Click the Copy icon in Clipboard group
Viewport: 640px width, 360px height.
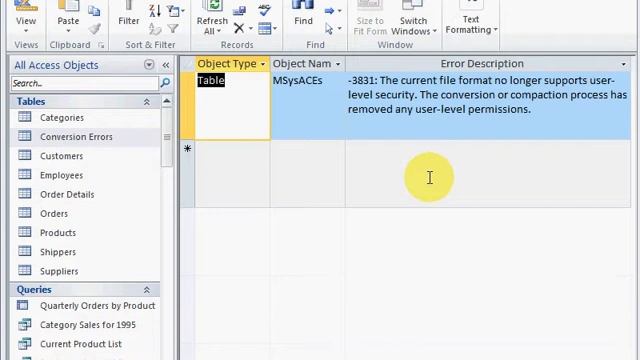coord(94,11)
